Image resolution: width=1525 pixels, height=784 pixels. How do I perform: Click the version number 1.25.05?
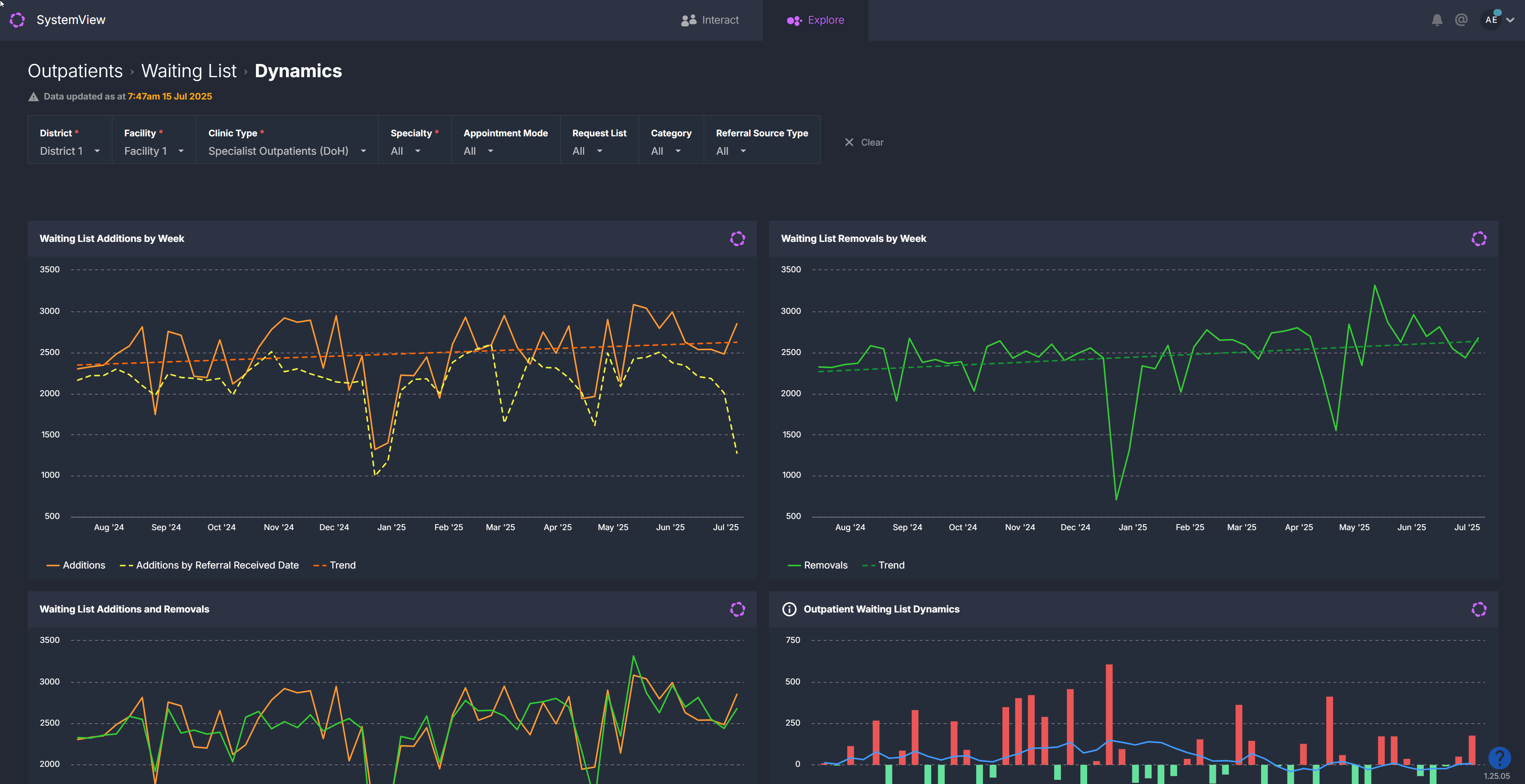tap(1497, 776)
